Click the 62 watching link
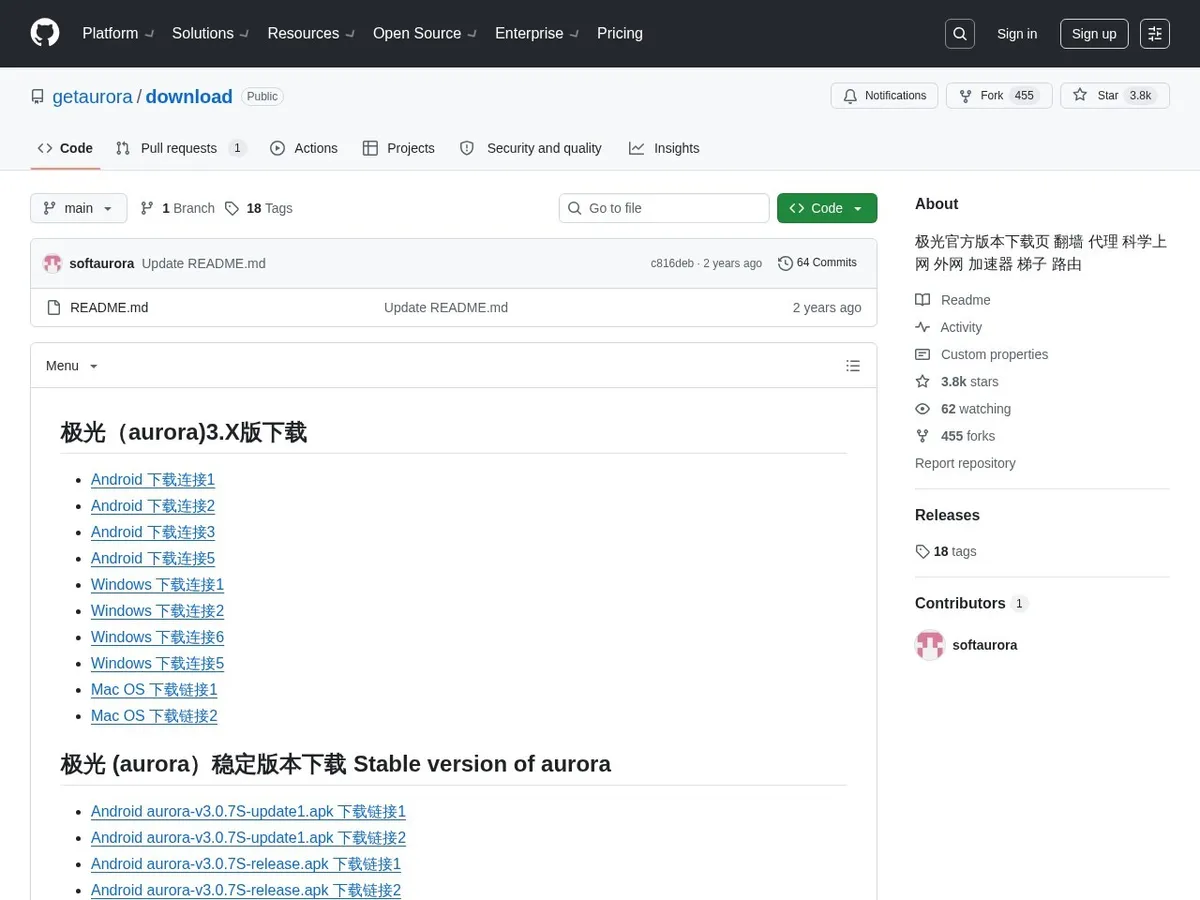The width and height of the screenshot is (1200, 900). pyautogui.click(x=963, y=409)
